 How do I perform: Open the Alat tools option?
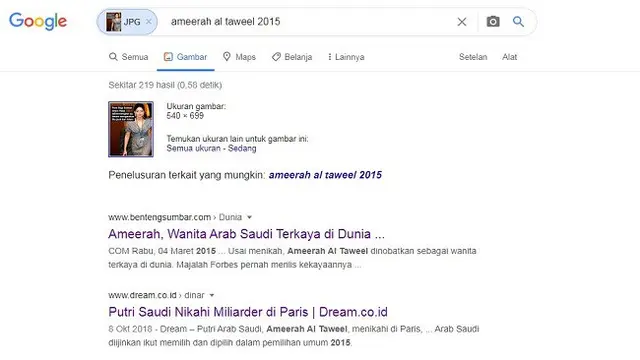(509, 57)
